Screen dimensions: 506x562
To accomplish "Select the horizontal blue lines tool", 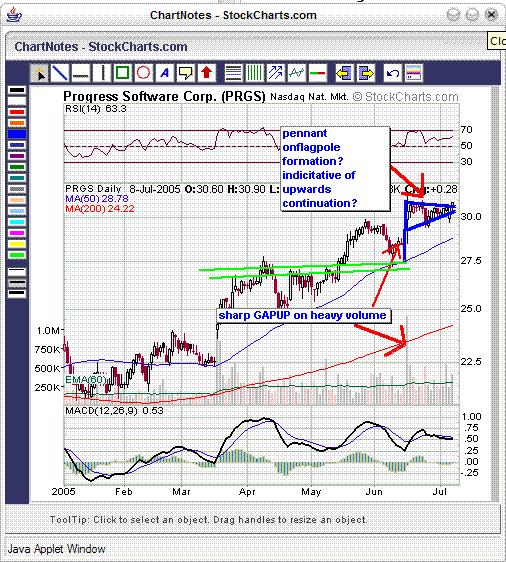I will point(233,73).
